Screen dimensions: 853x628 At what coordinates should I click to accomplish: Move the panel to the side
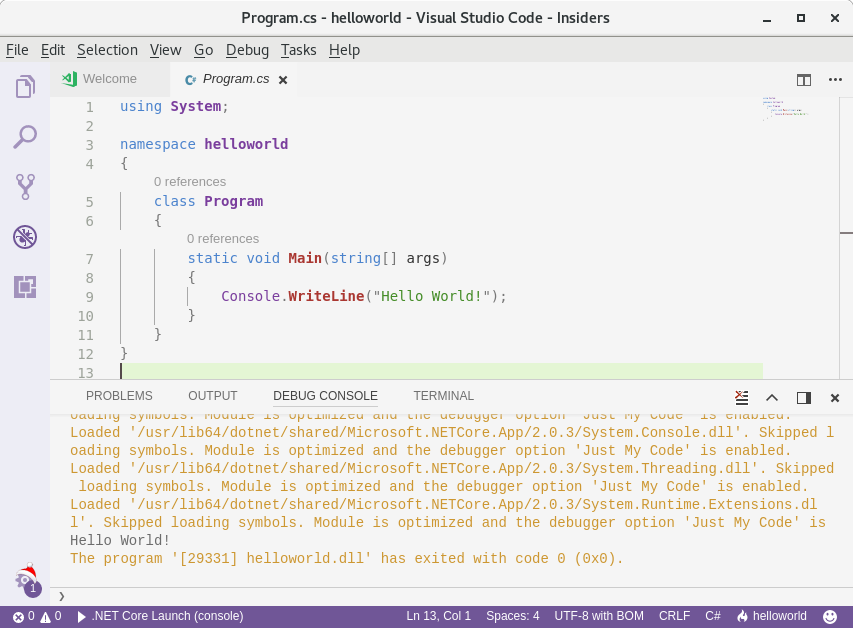click(x=803, y=398)
